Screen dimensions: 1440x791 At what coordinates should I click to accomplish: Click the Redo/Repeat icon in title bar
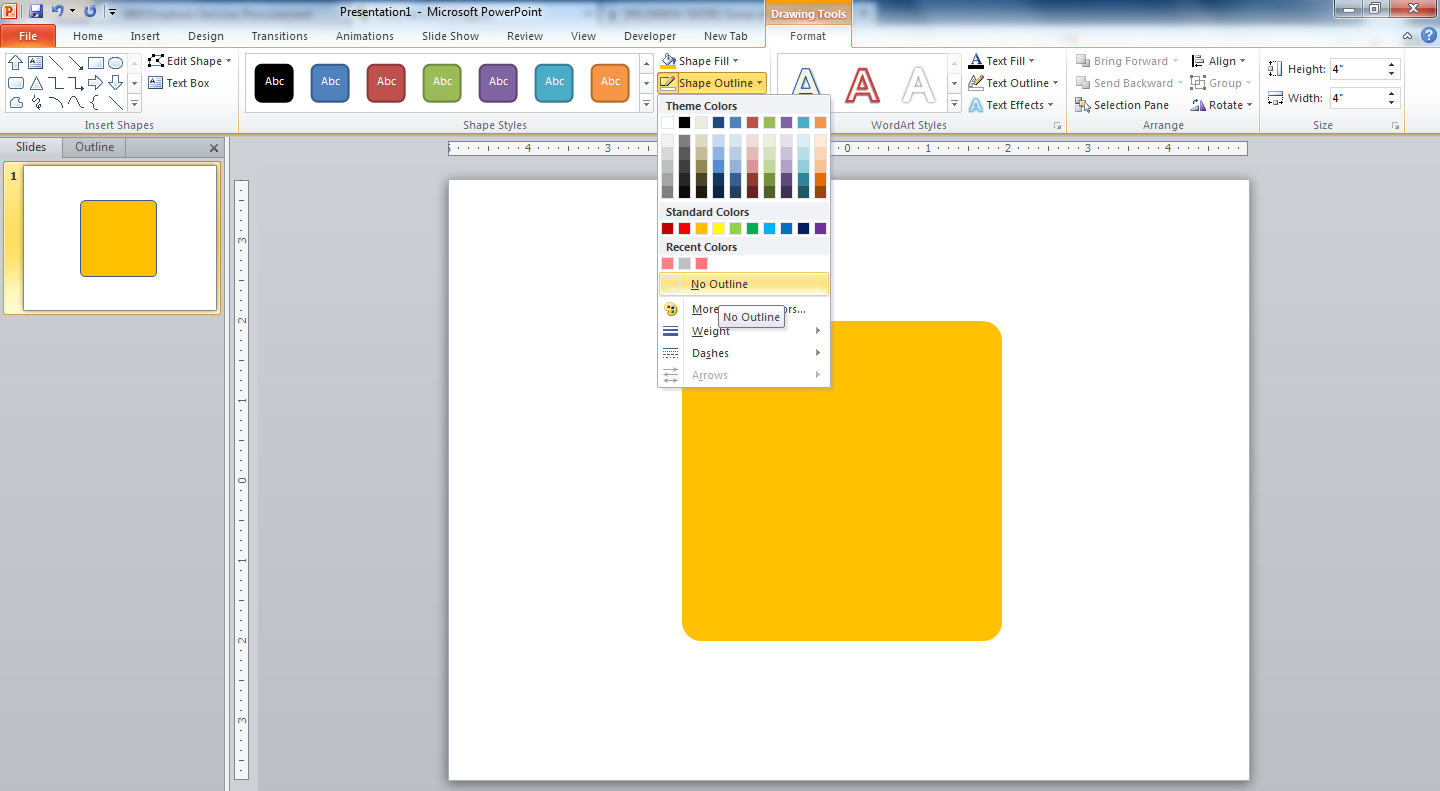tap(90, 11)
